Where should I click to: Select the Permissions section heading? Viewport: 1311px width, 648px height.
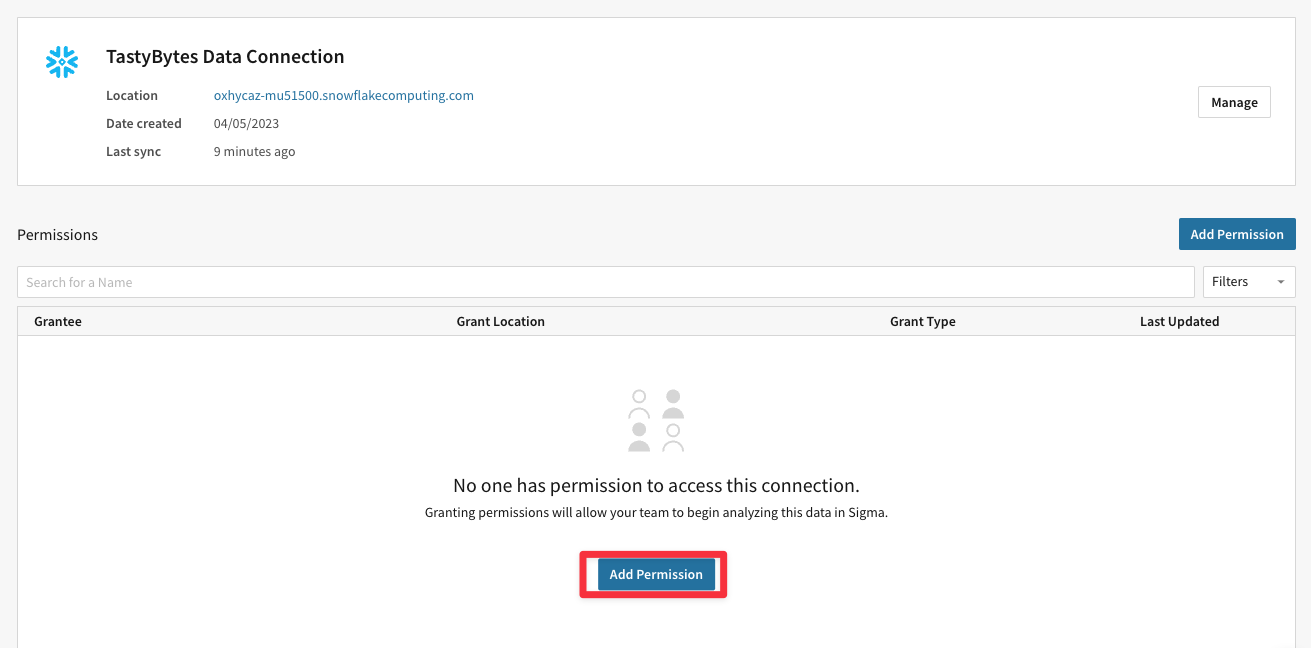58,235
